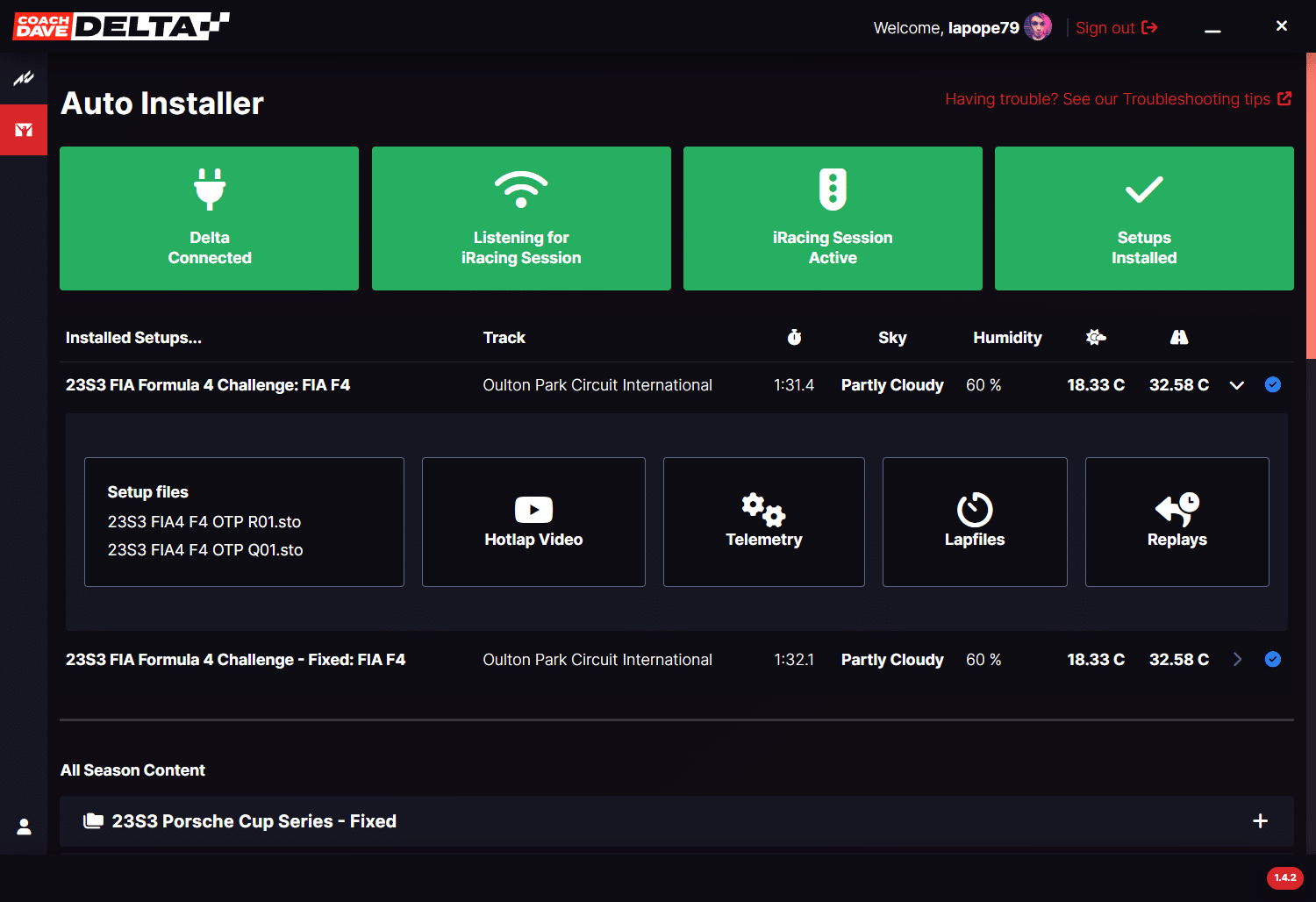1316x902 pixels.
Task: Click the wifi icon on Listening card
Action: 521,189
